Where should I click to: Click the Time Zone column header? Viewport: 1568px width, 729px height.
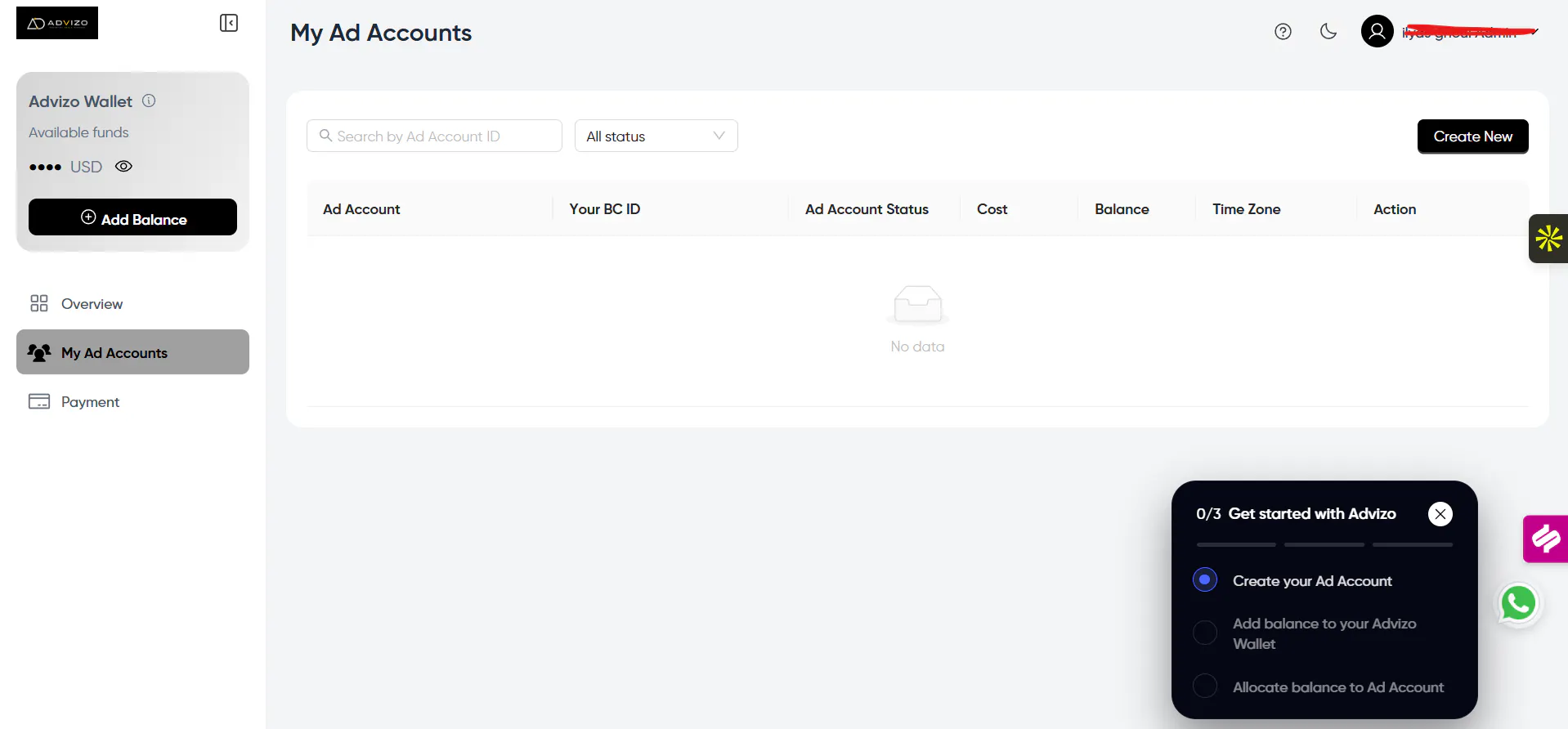coord(1246,209)
